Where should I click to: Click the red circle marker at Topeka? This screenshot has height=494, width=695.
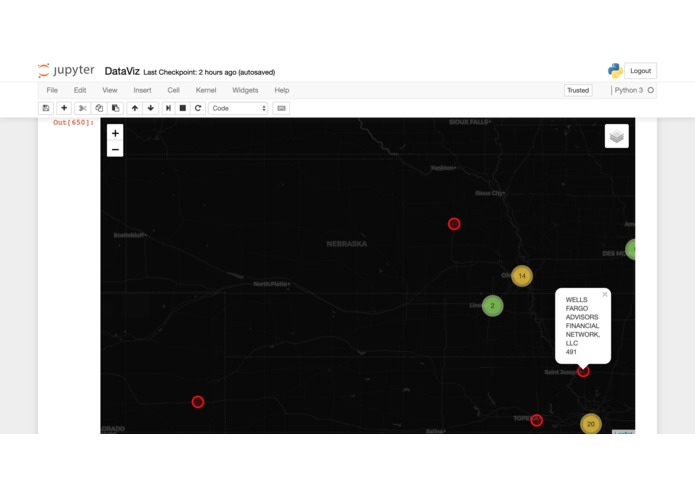536,420
